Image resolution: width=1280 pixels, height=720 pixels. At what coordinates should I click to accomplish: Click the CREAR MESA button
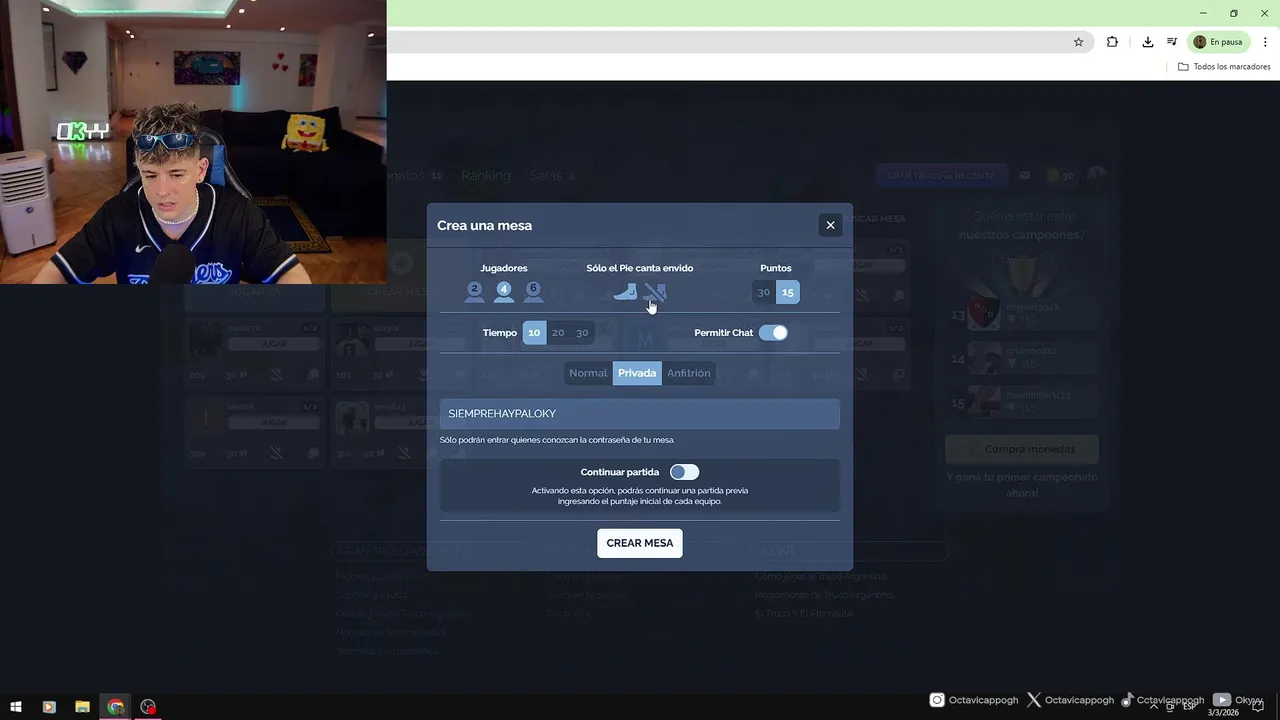pyautogui.click(x=640, y=543)
